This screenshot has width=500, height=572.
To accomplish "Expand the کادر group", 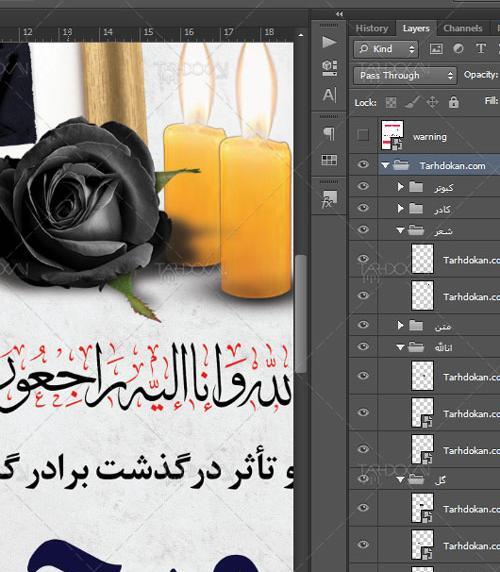I will pyautogui.click(x=400, y=209).
